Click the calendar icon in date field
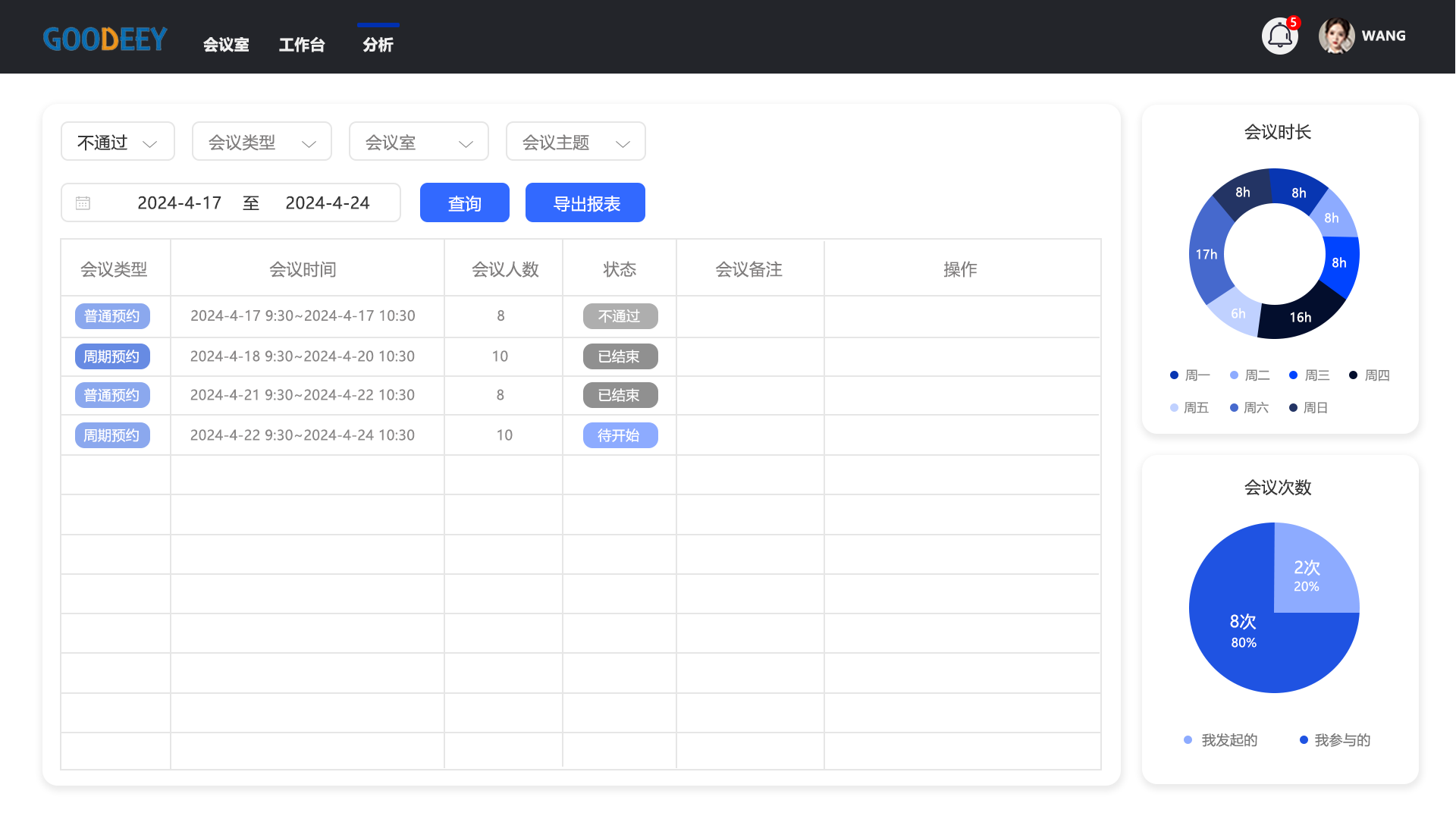This screenshot has height=819, width=1456. pos(83,203)
